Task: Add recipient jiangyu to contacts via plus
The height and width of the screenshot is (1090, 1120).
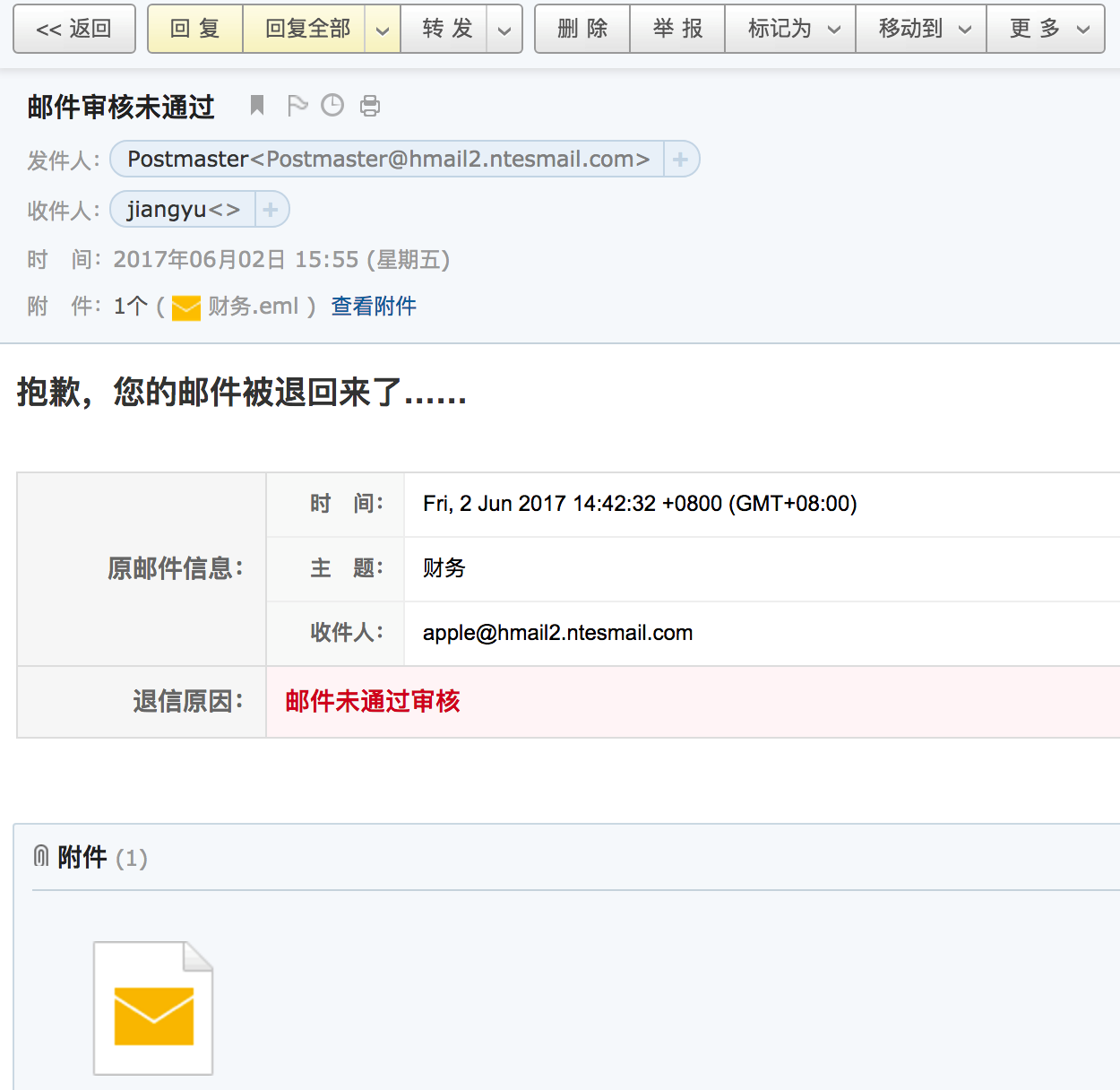Action: (271, 210)
